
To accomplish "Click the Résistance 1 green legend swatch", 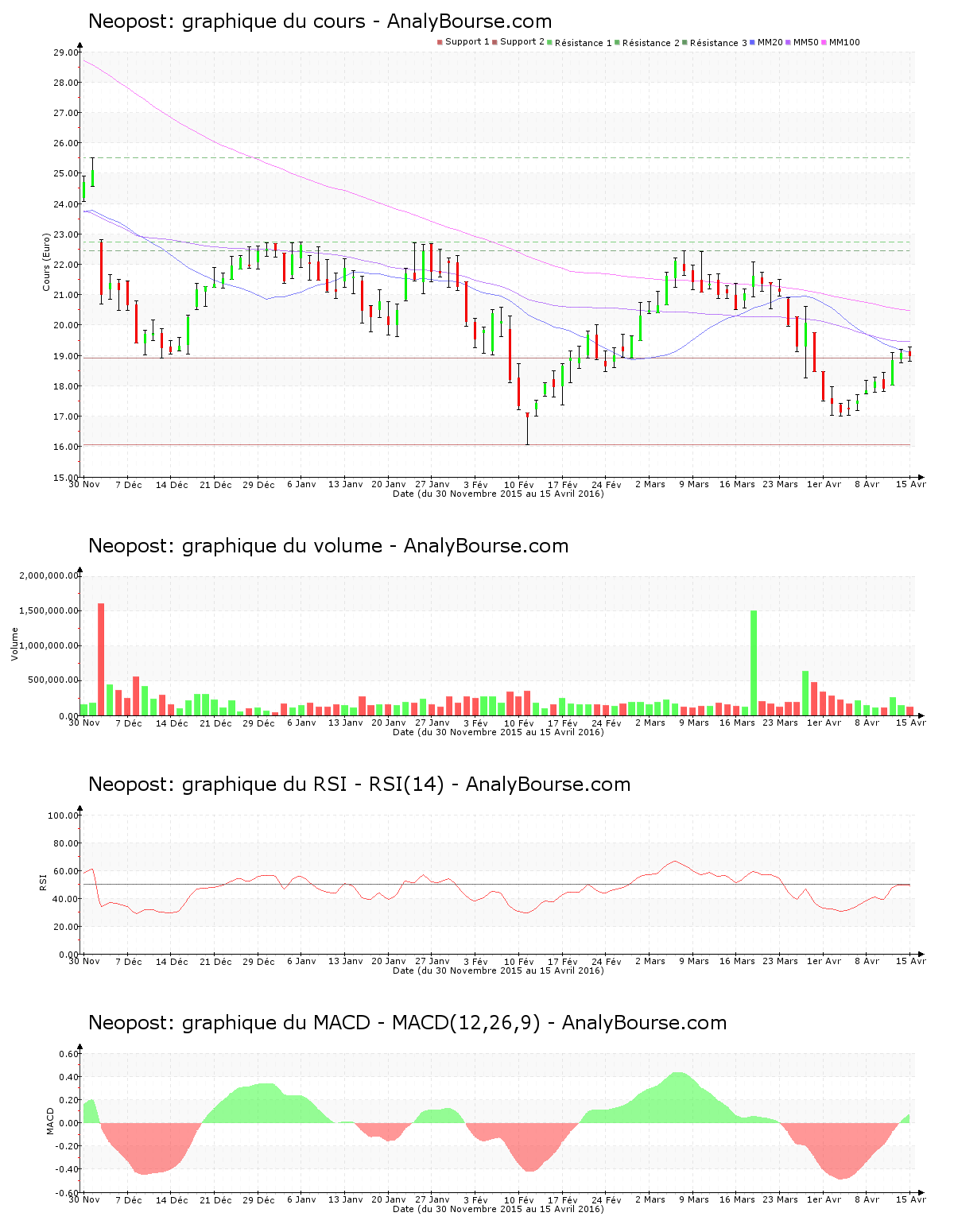I will [x=549, y=42].
